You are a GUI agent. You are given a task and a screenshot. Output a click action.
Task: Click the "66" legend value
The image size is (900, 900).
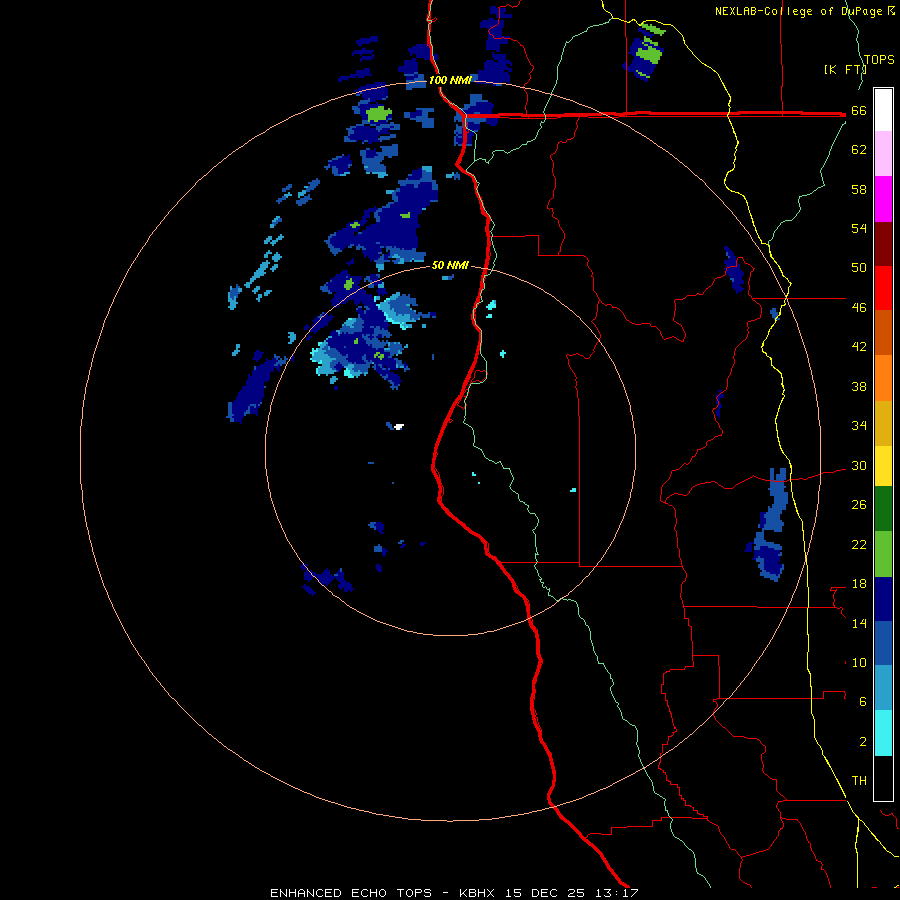[859, 111]
